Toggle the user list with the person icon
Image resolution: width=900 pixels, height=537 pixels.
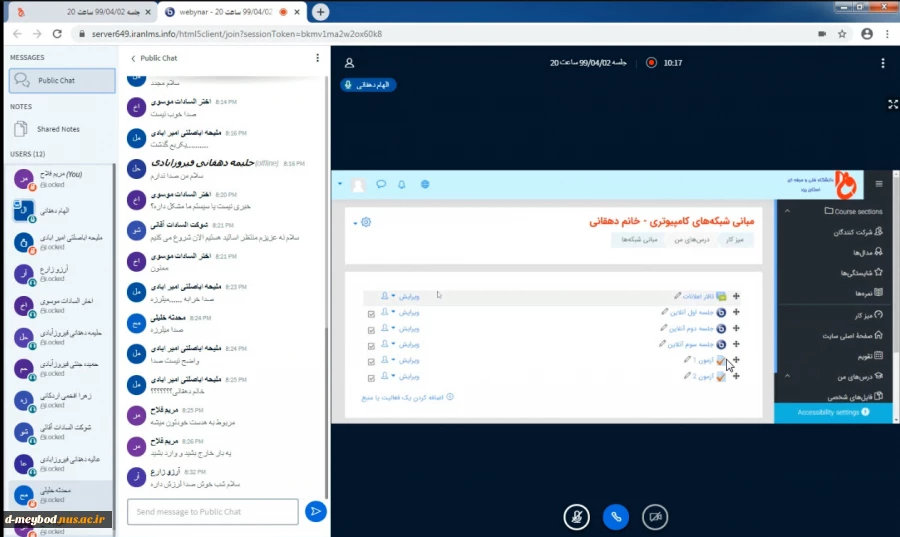(349, 63)
